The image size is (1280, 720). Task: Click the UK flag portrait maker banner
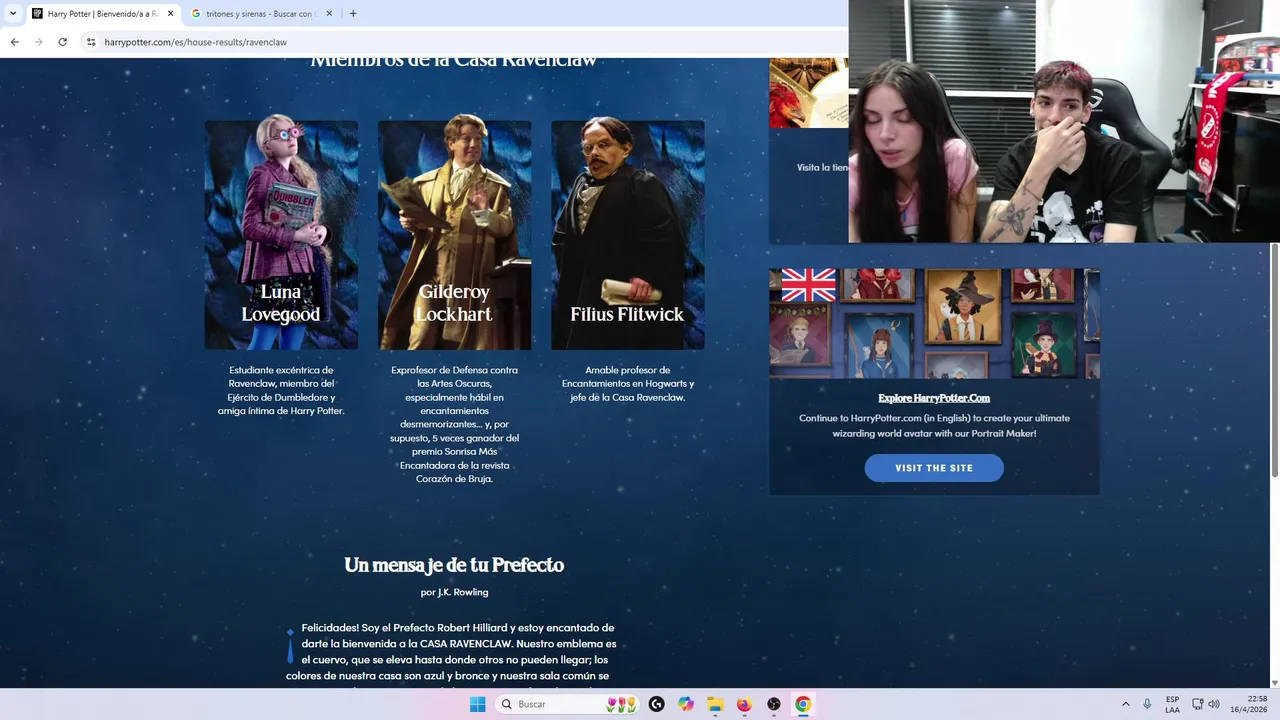(x=934, y=323)
